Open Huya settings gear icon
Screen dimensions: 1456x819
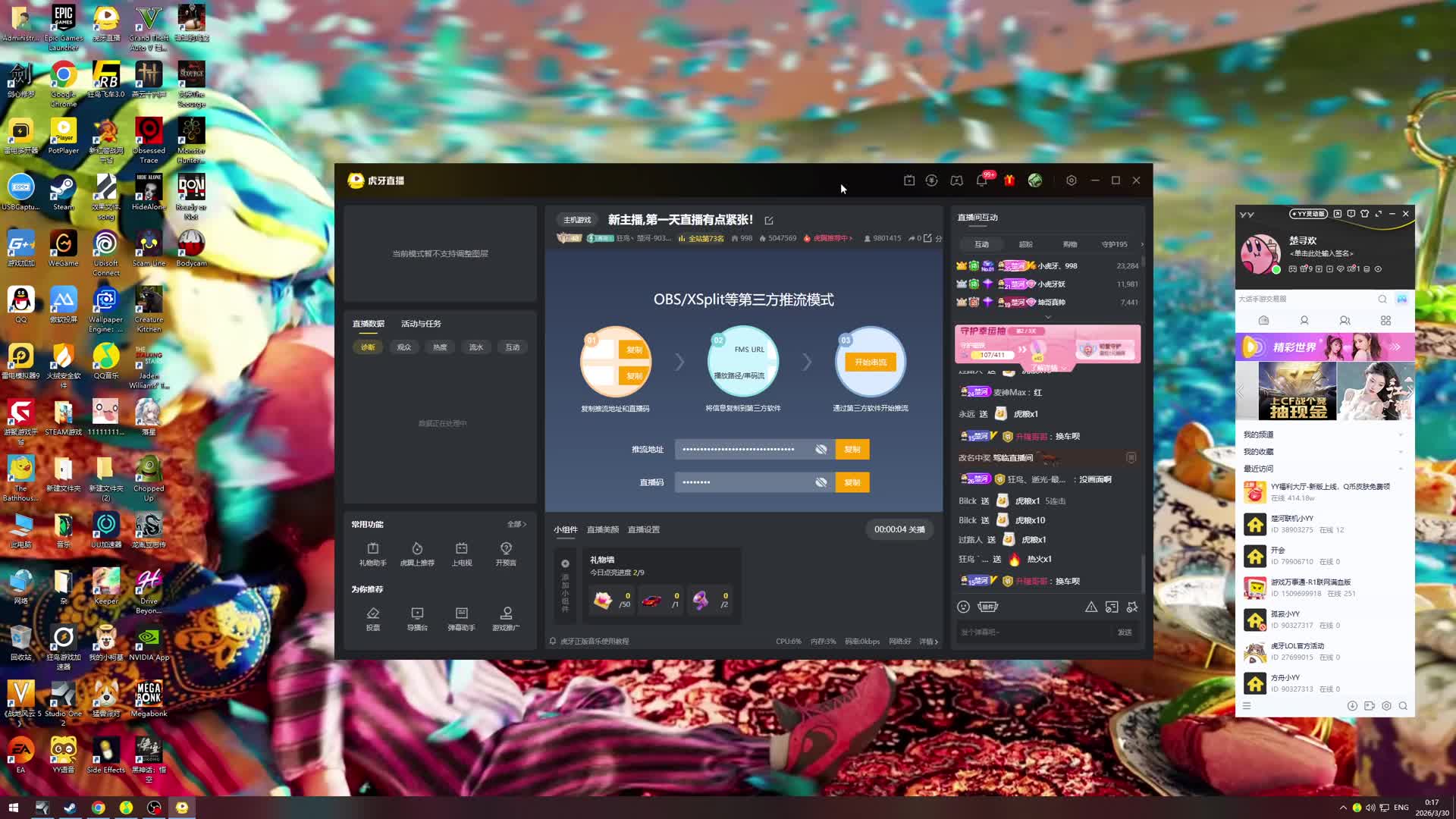click(1071, 180)
